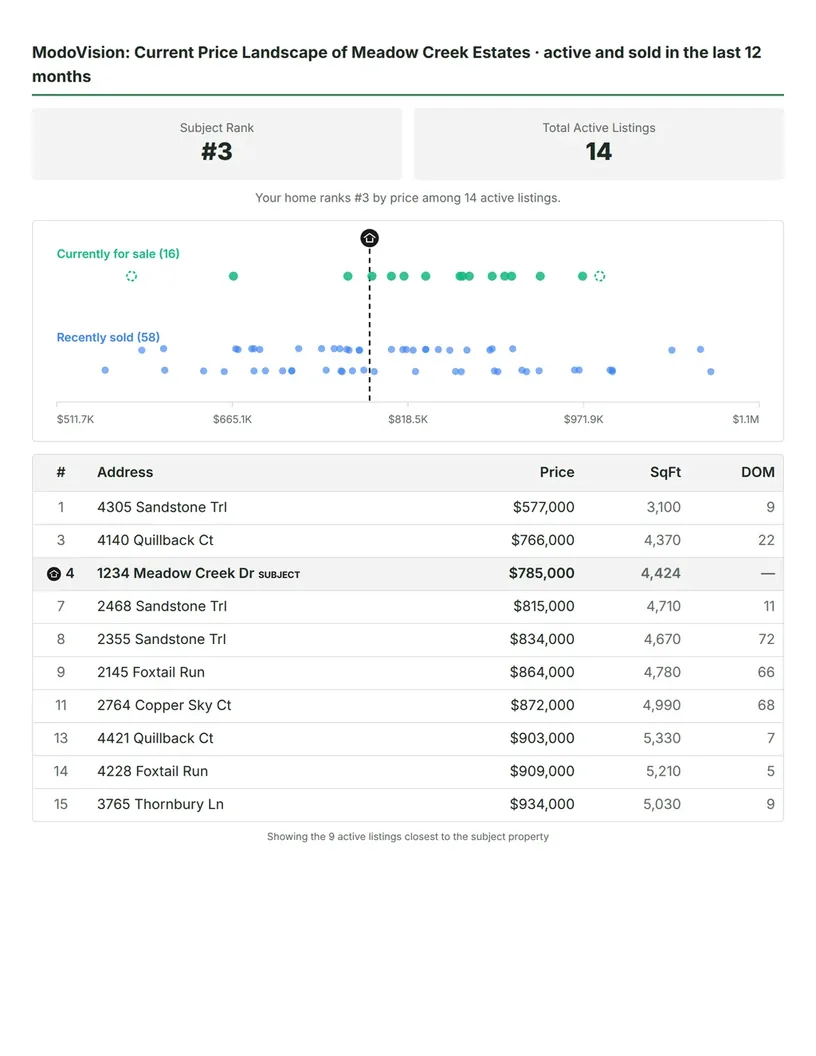Click the 'Your home ranks #3' caption
Screen dimensions: 816x1056
click(x=407, y=198)
